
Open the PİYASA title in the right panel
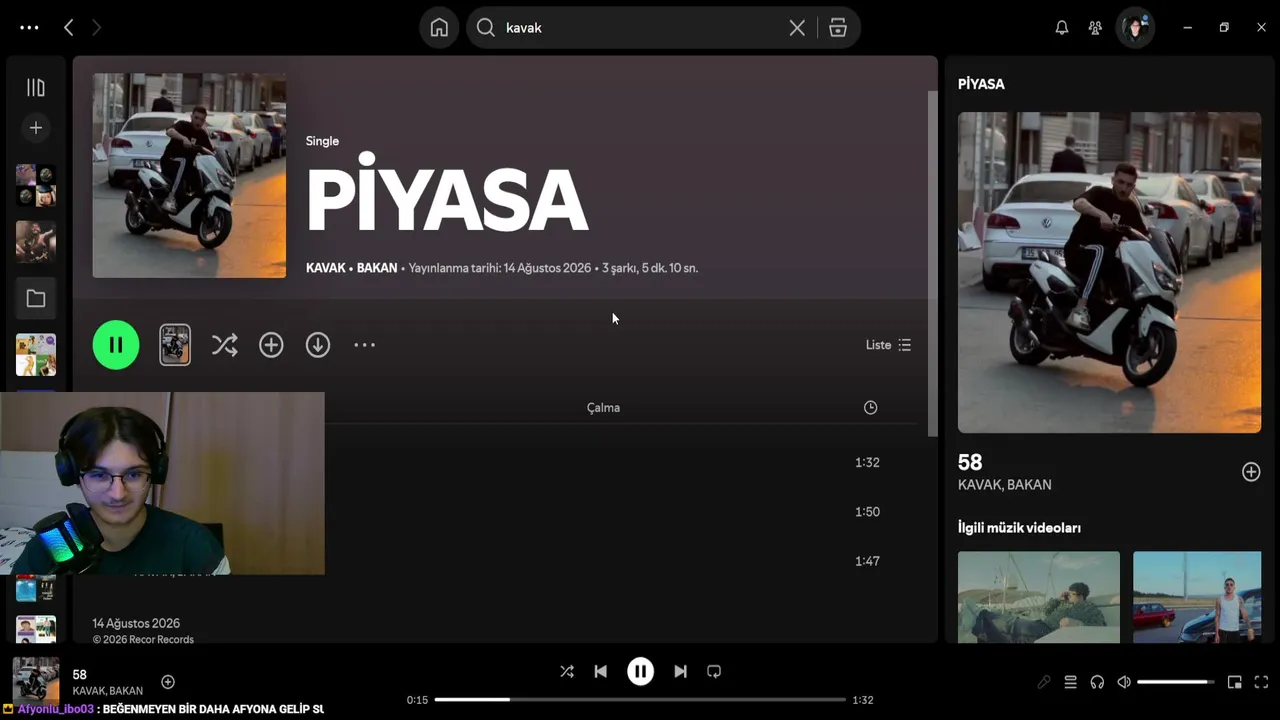tap(981, 84)
